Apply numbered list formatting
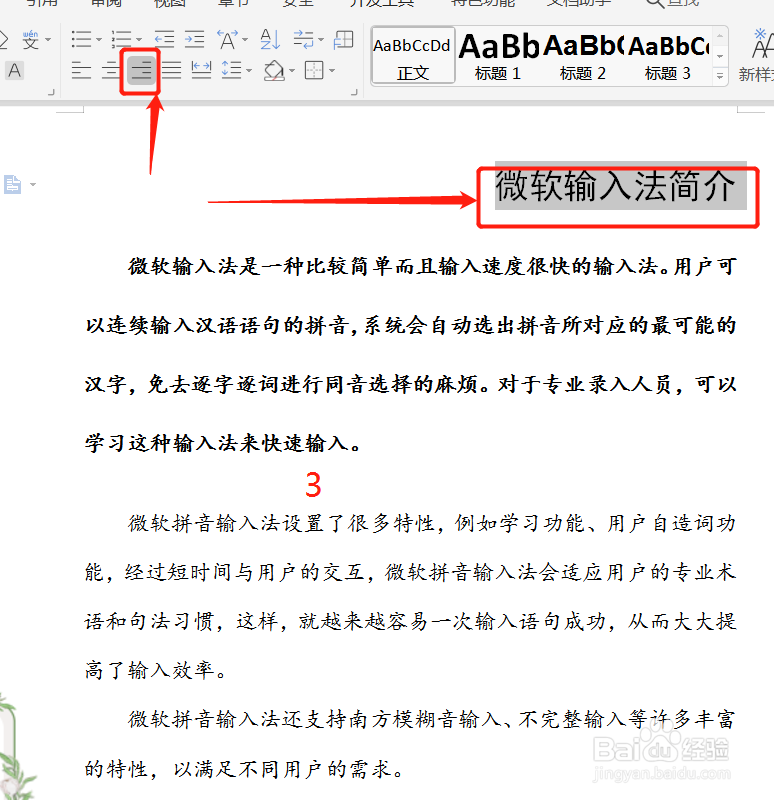Viewport: 774px width, 800px height. pyautogui.click(x=121, y=39)
